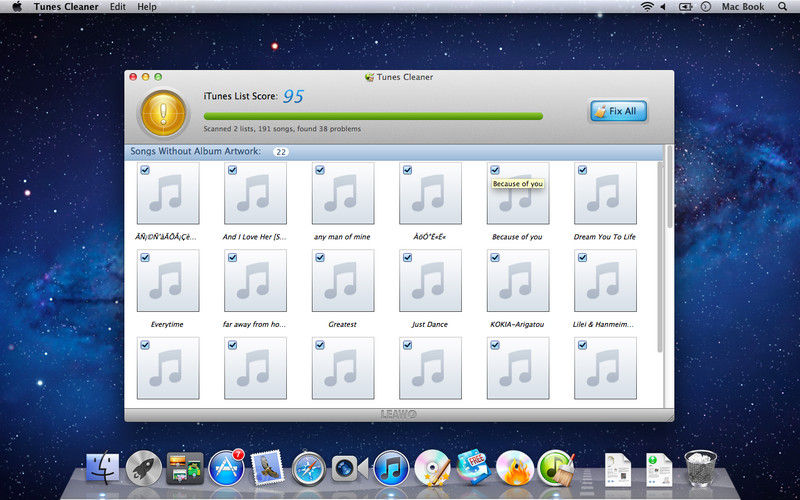Launch Safari compass icon in Dock
Viewport: 800px width, 500px height.
point(309,468)
